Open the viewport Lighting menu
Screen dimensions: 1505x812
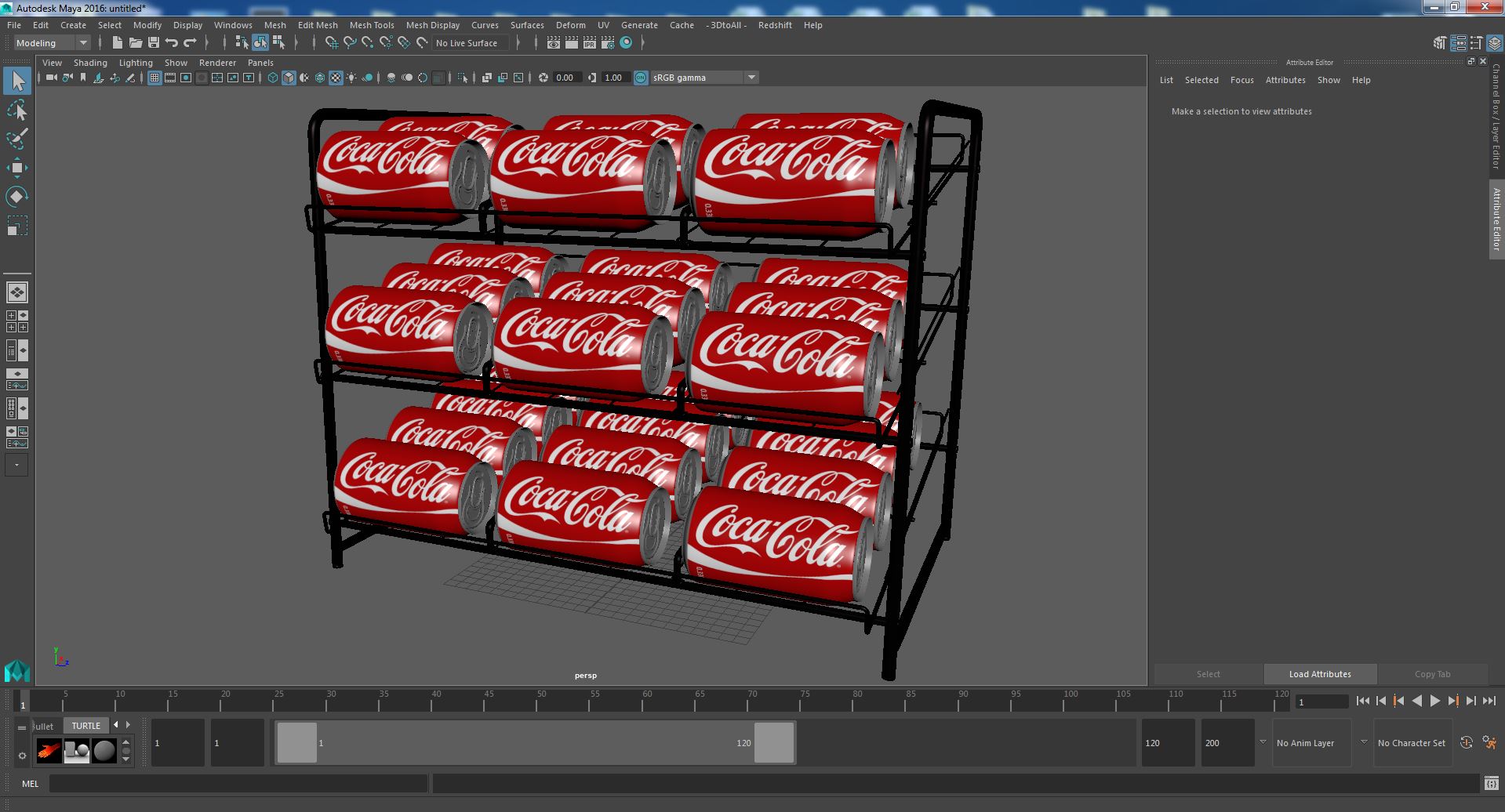click(x=136, y=63)
